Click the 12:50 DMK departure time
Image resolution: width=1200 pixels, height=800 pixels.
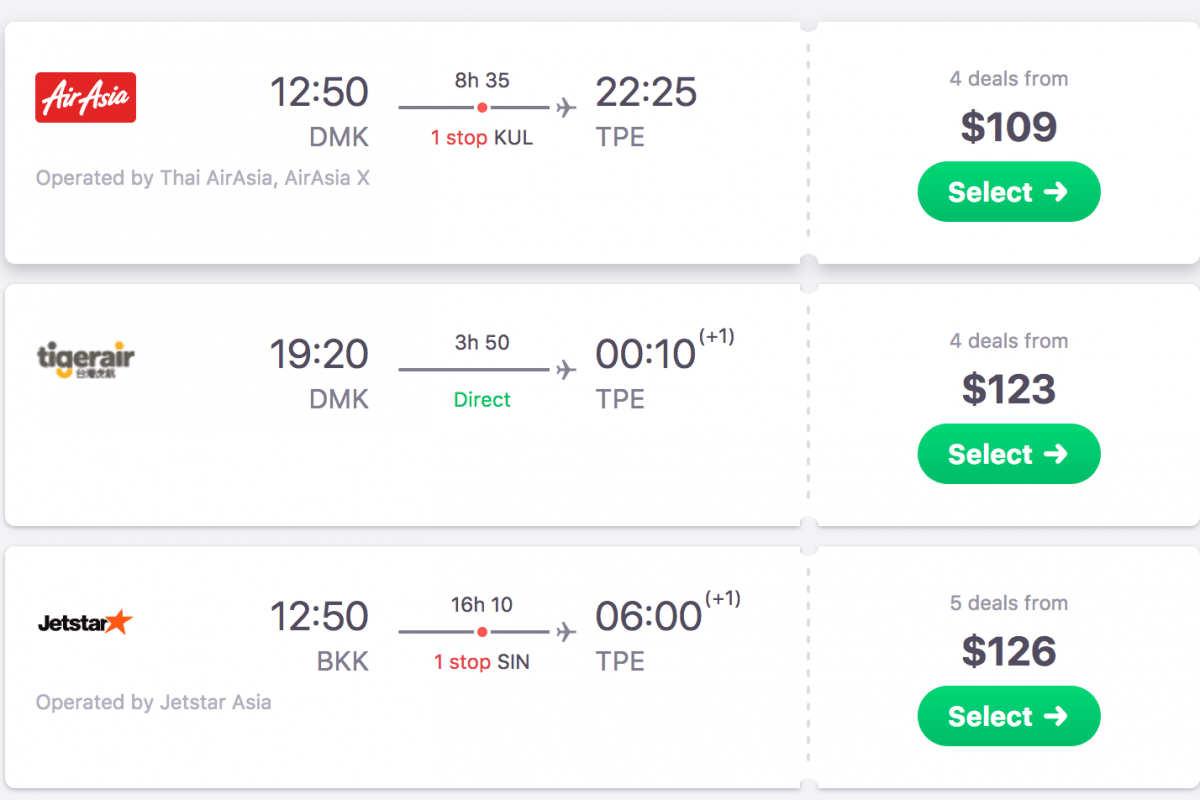[319, 93]
